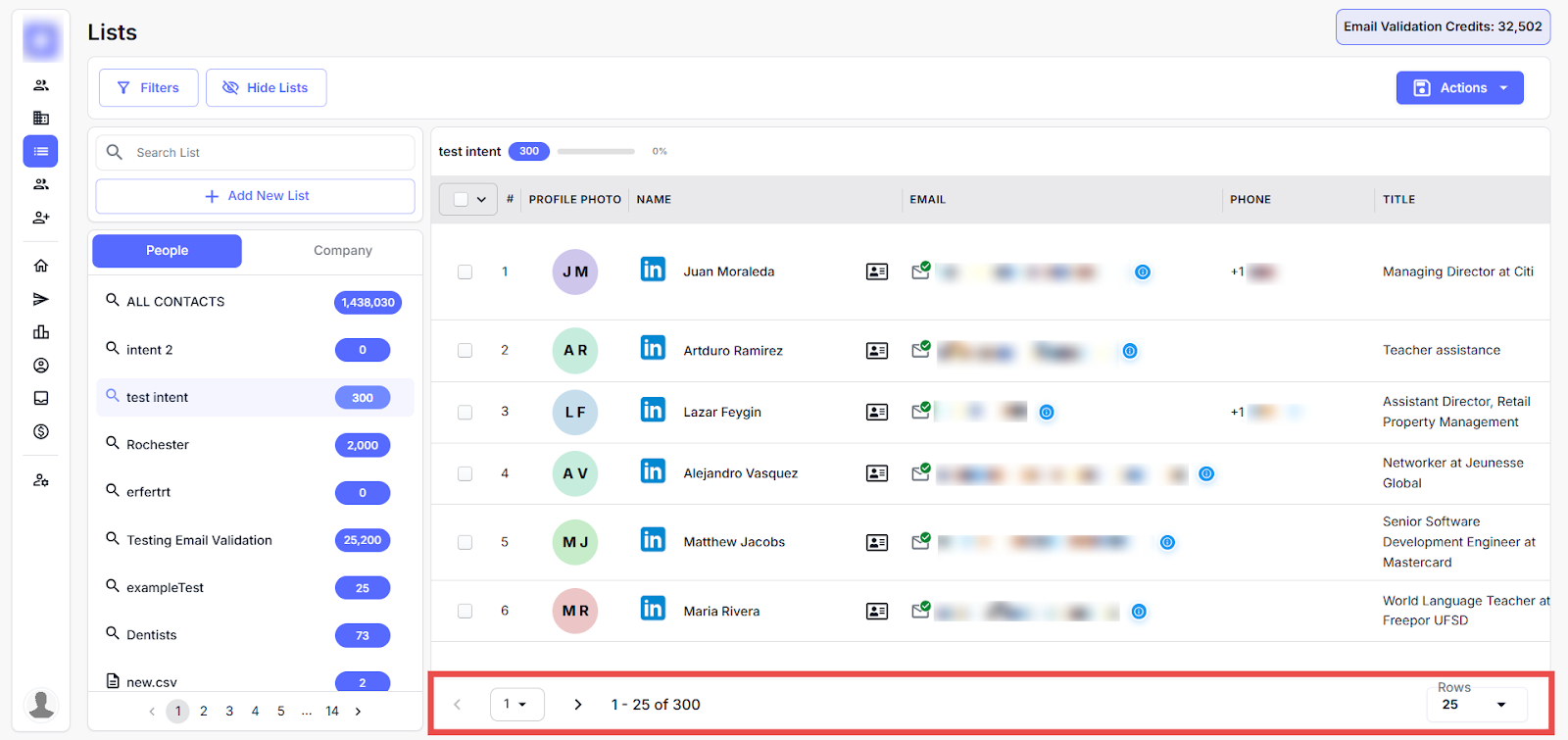The width and height of the screenshot is (1568, 740).
Task: Click the Search List input field
Action: [265, 153]
